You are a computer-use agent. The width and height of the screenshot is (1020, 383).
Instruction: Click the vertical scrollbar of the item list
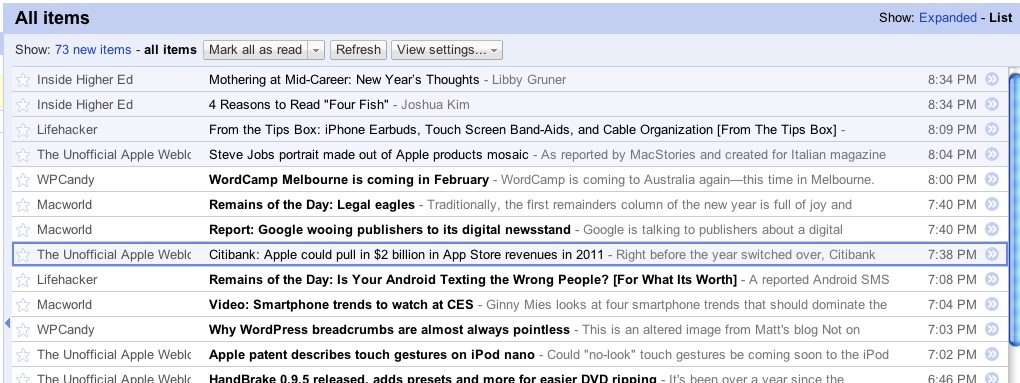coord(1013,209)
